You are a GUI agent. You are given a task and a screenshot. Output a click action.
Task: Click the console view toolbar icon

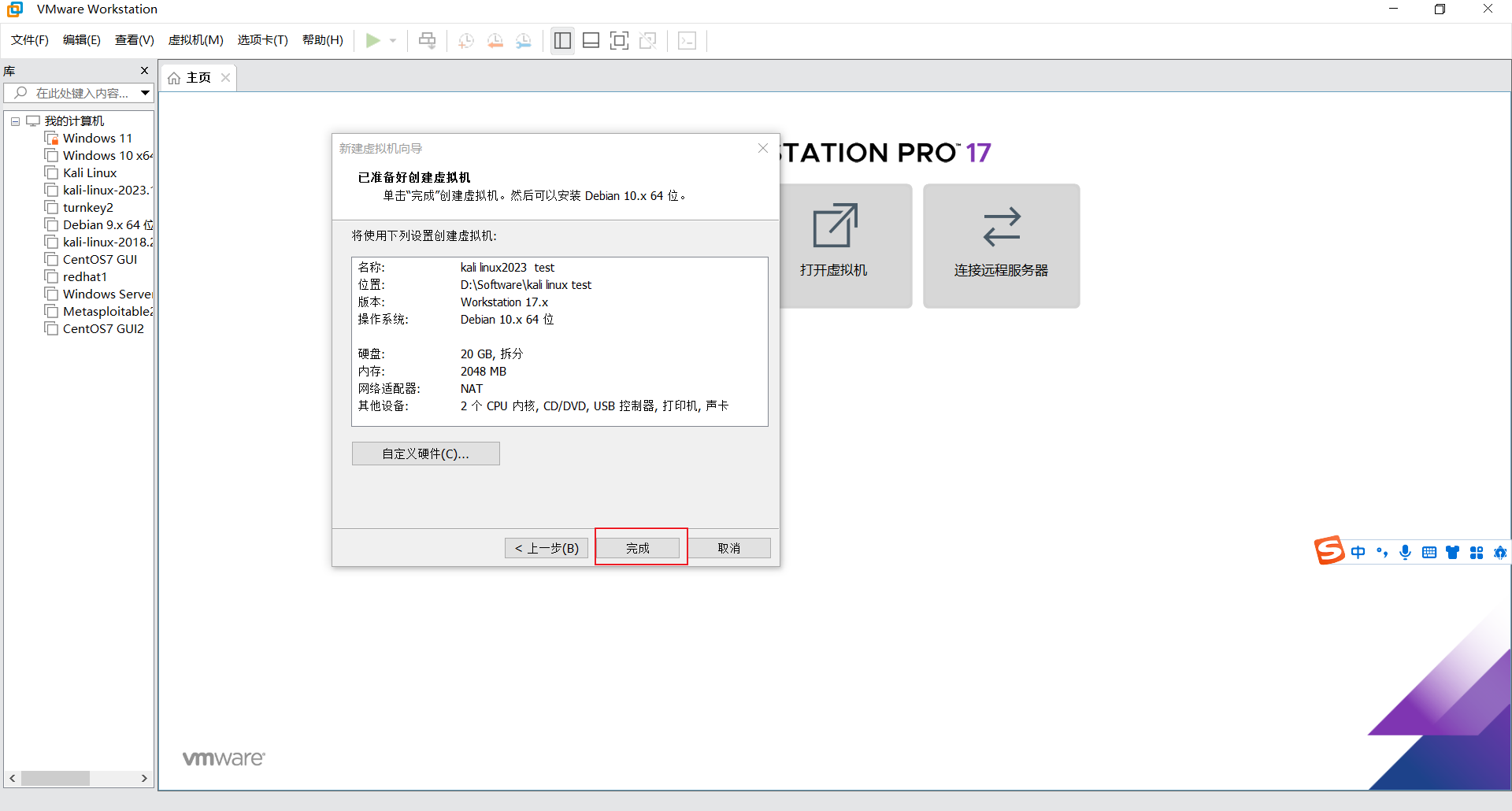coord(687,40)
